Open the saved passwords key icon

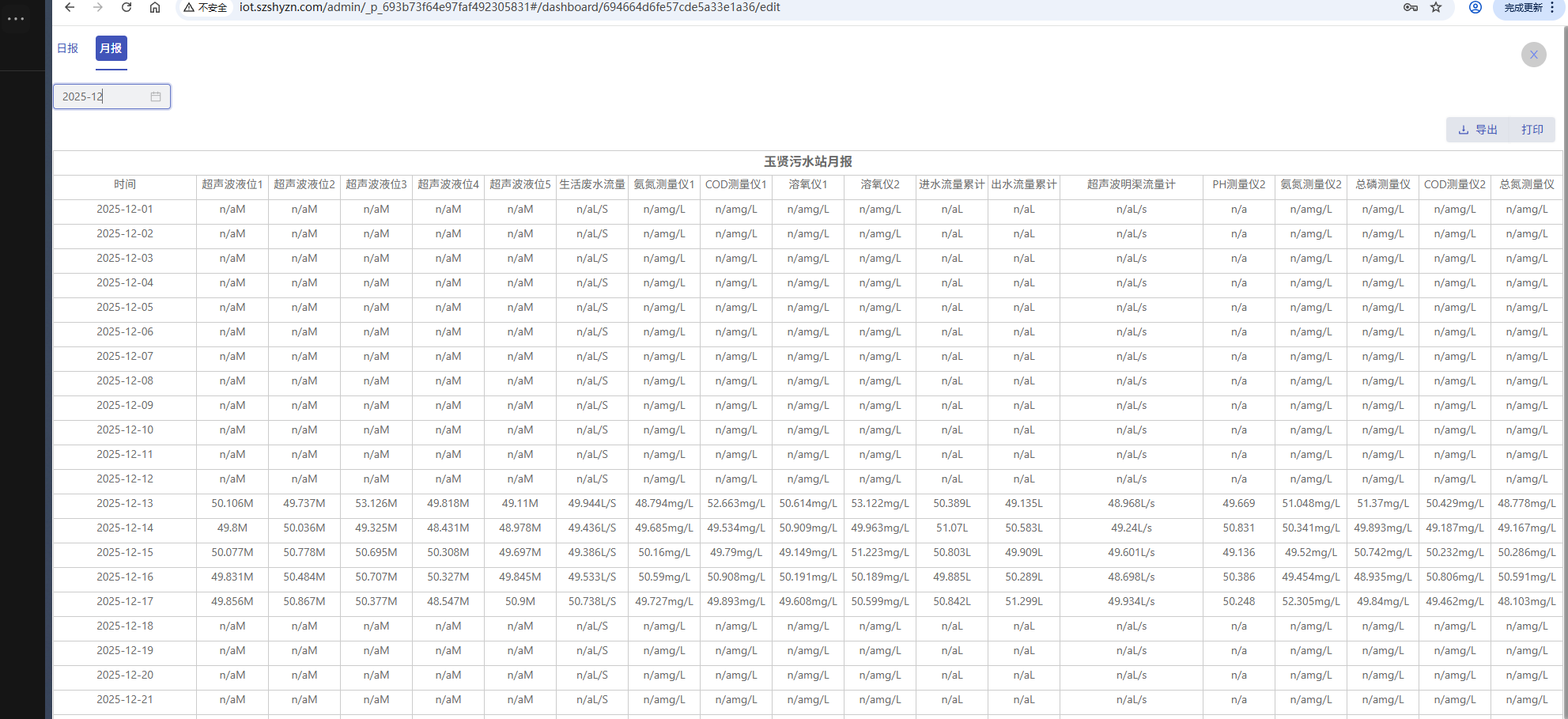[1410, 7]
